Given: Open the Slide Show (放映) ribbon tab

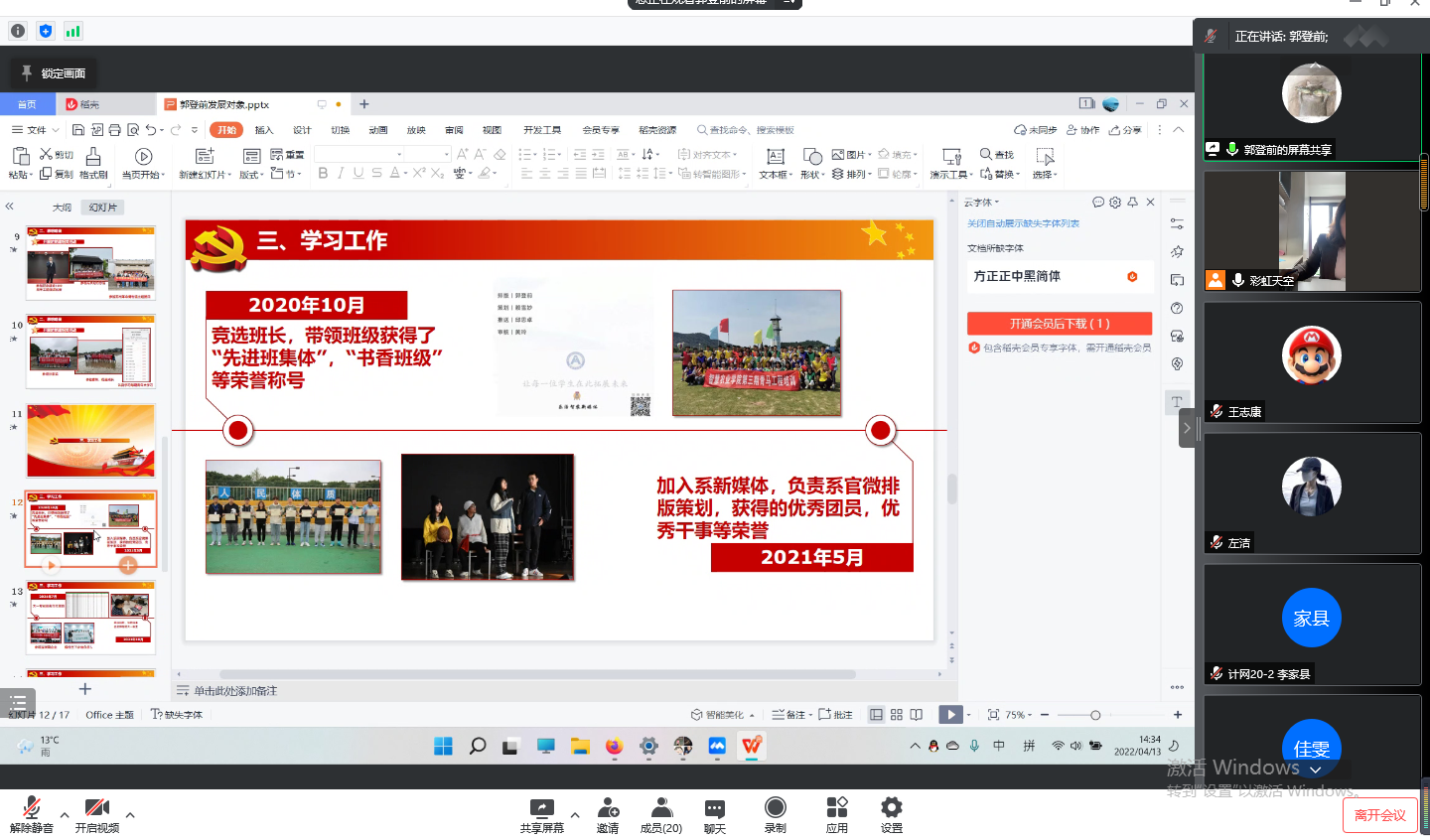Looking at the screenshot, I should coord(416,130).
